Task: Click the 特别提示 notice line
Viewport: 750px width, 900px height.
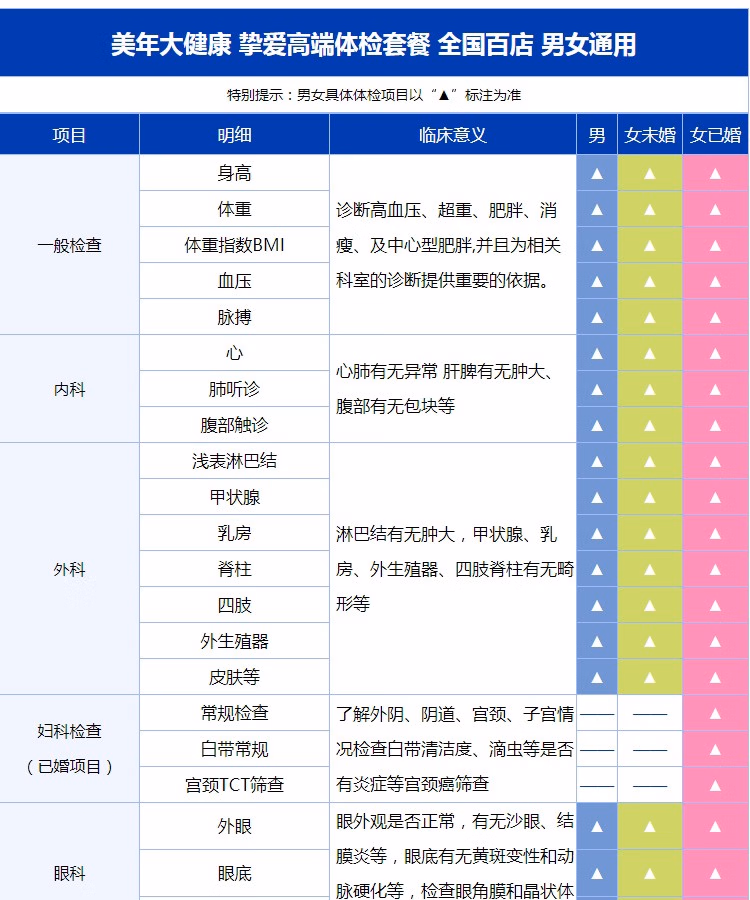Action: point(374,95)
